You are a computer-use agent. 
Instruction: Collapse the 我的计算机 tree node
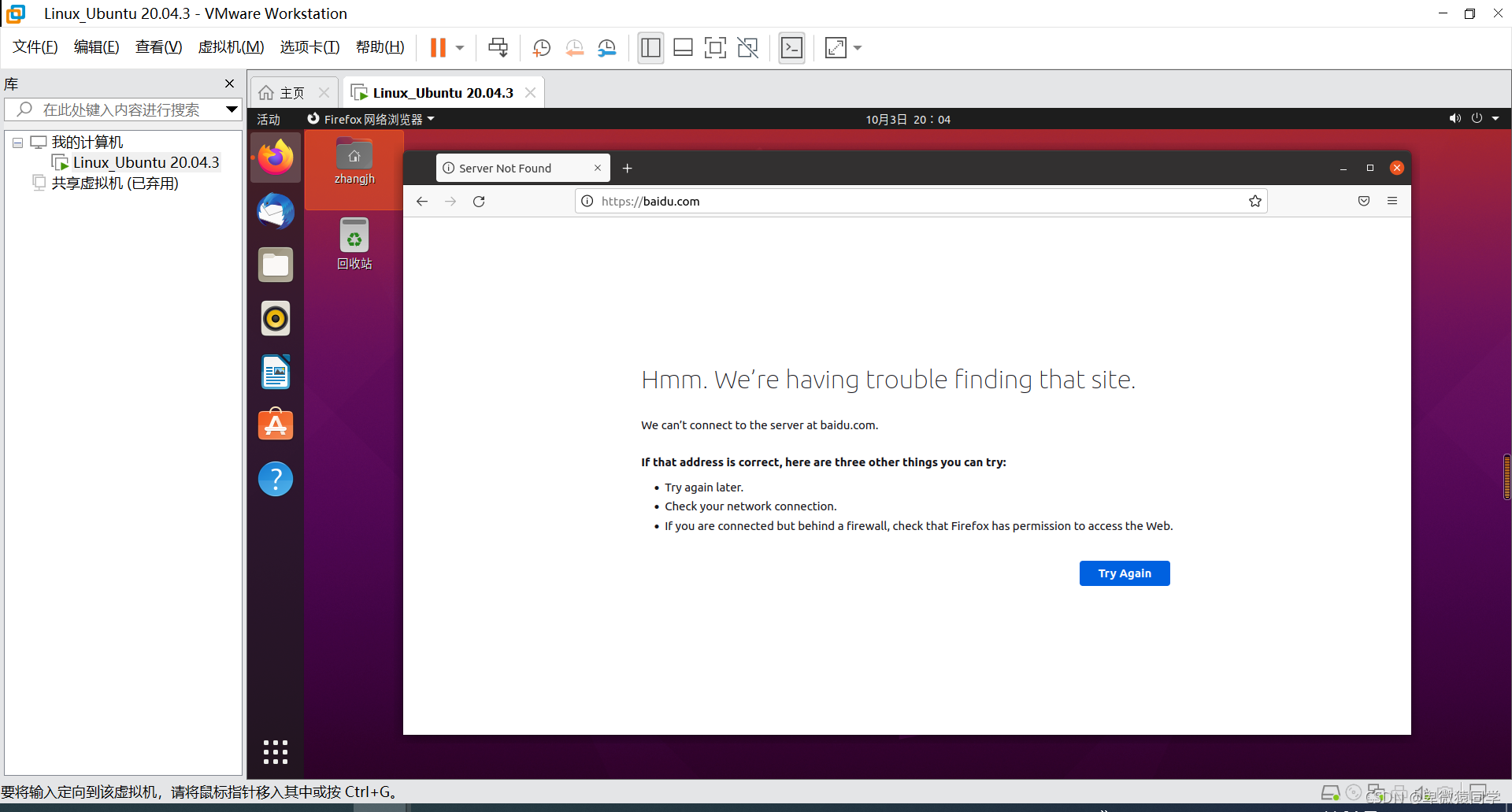(x=17, y=143)
